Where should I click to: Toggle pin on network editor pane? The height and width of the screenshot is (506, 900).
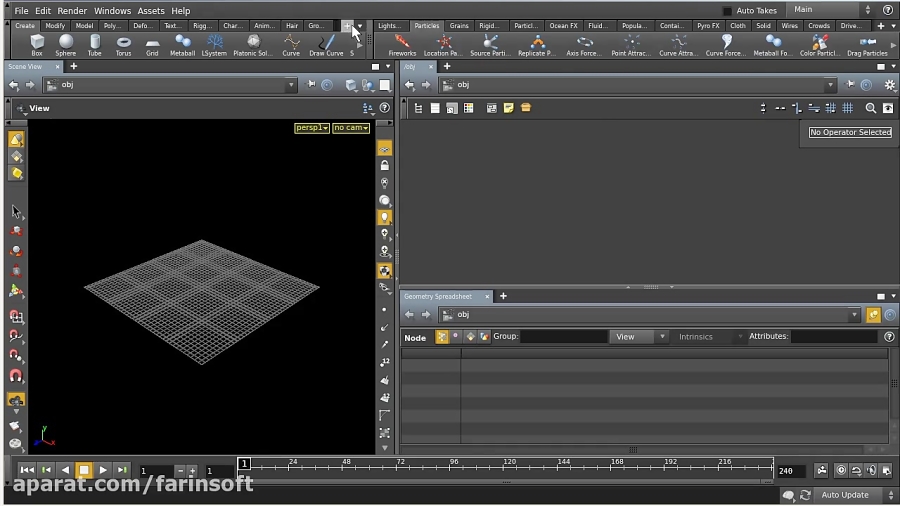click(x=851, y=85)
